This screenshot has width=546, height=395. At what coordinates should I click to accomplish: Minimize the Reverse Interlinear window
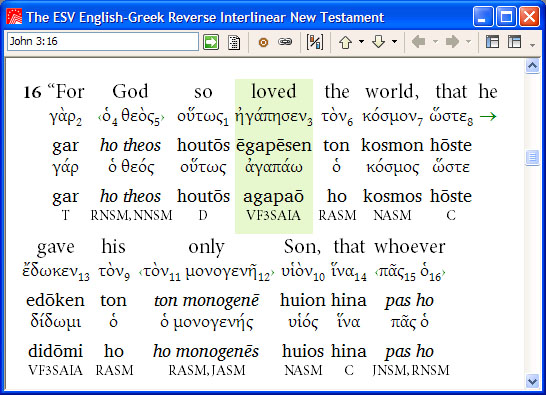point(483,16)
